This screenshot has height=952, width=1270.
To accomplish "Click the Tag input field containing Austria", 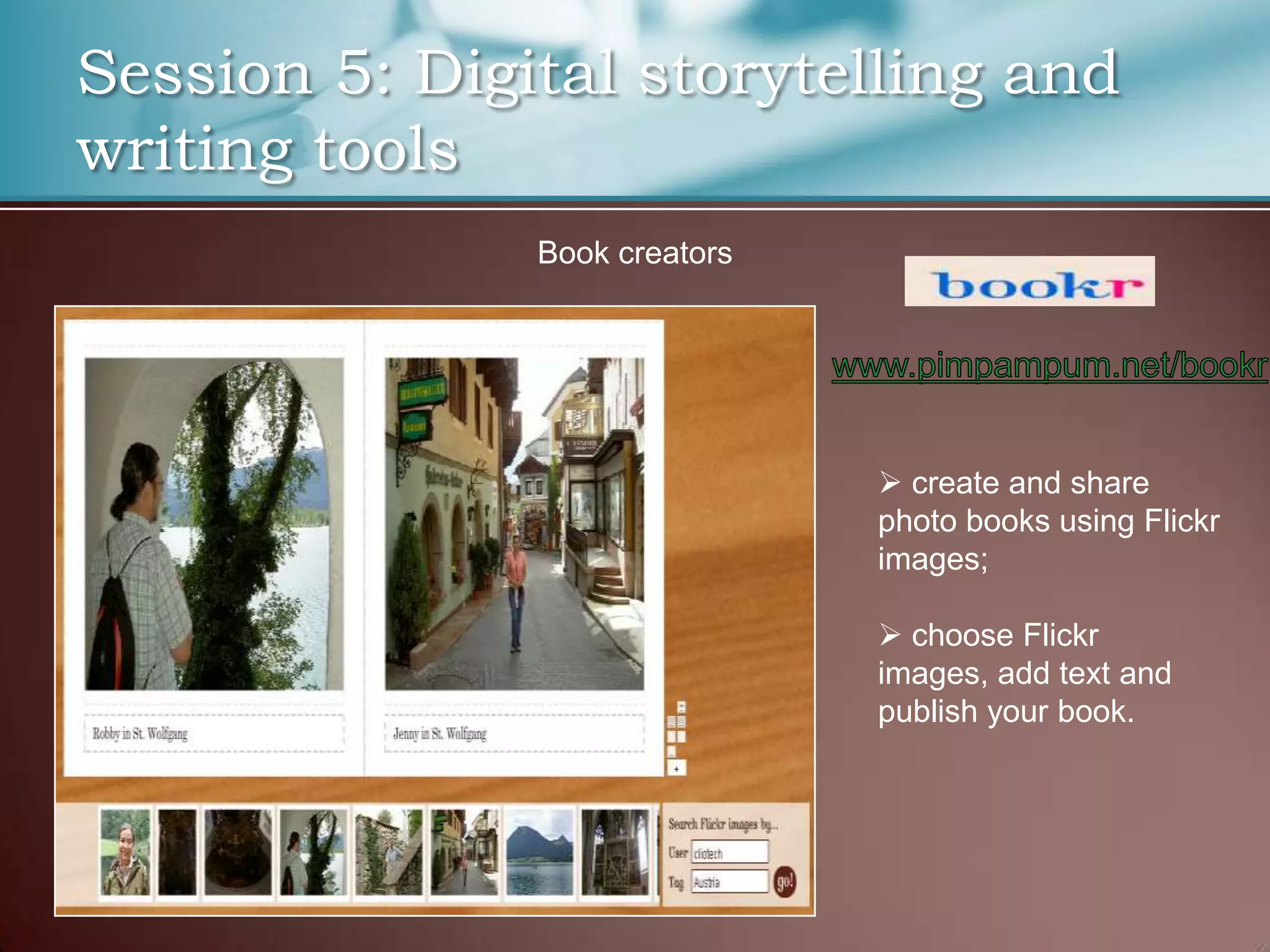I will coord(730,882).
